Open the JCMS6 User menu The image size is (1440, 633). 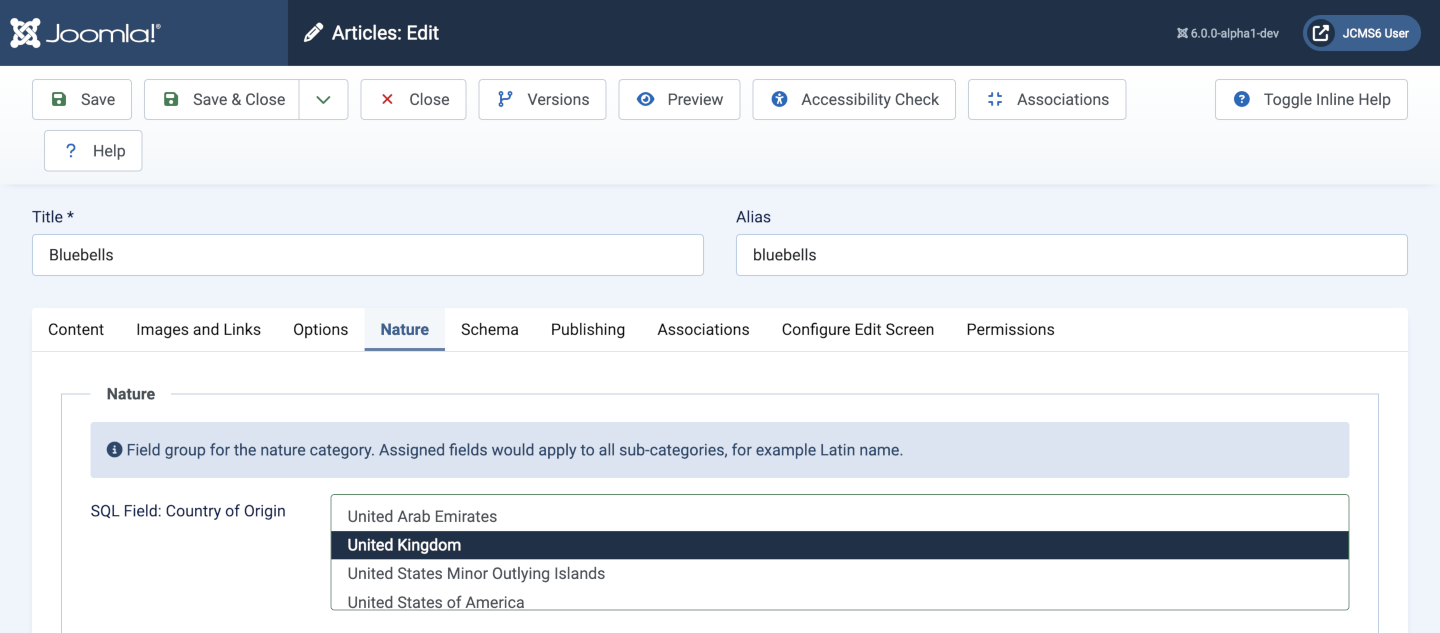(x=1361, y=33)
